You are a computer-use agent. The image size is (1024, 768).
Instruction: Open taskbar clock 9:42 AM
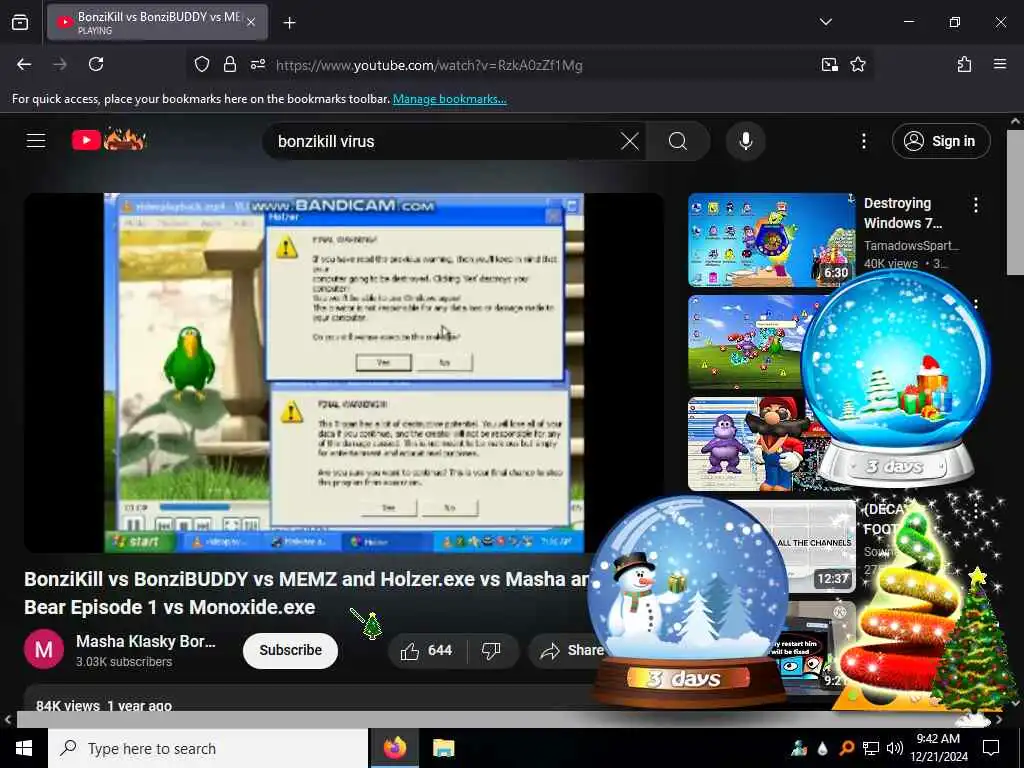(x=938, y=748)
